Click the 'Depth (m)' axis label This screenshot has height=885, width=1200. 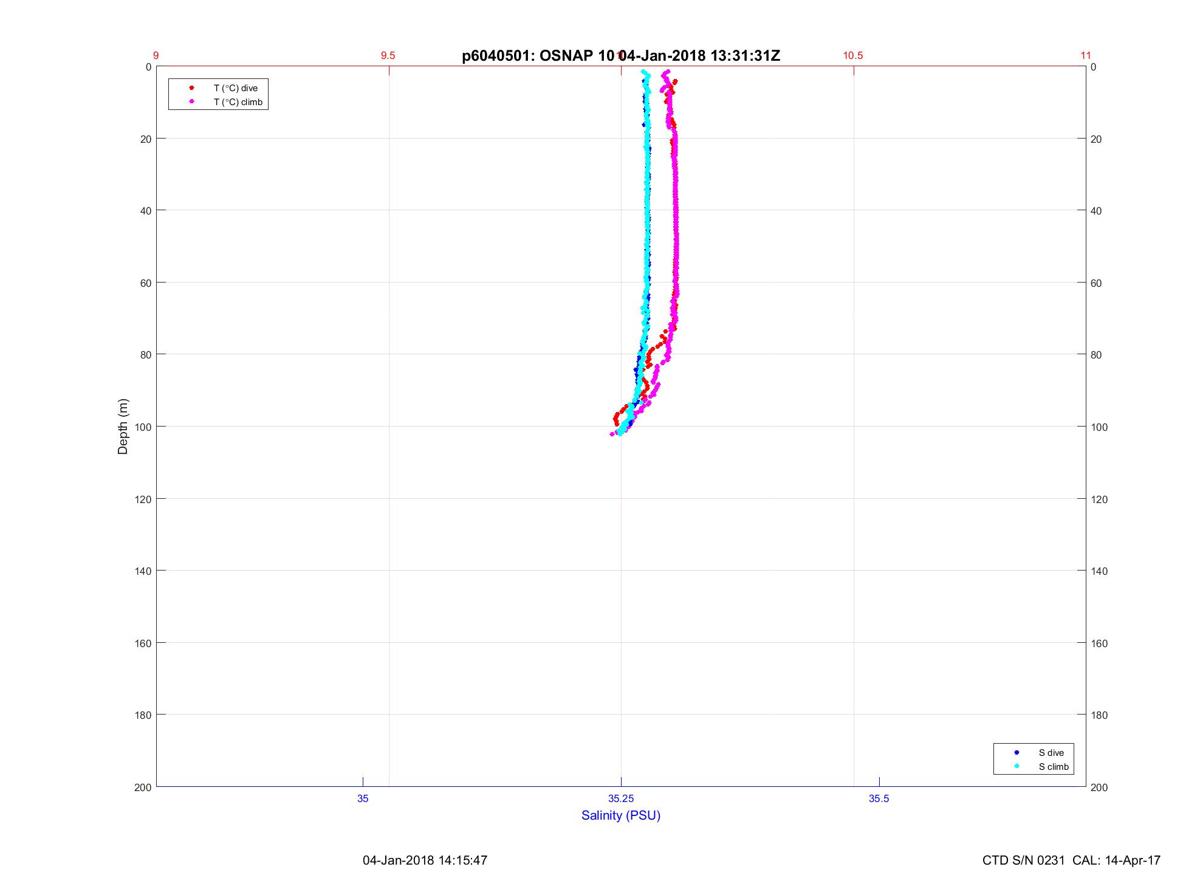124,426
